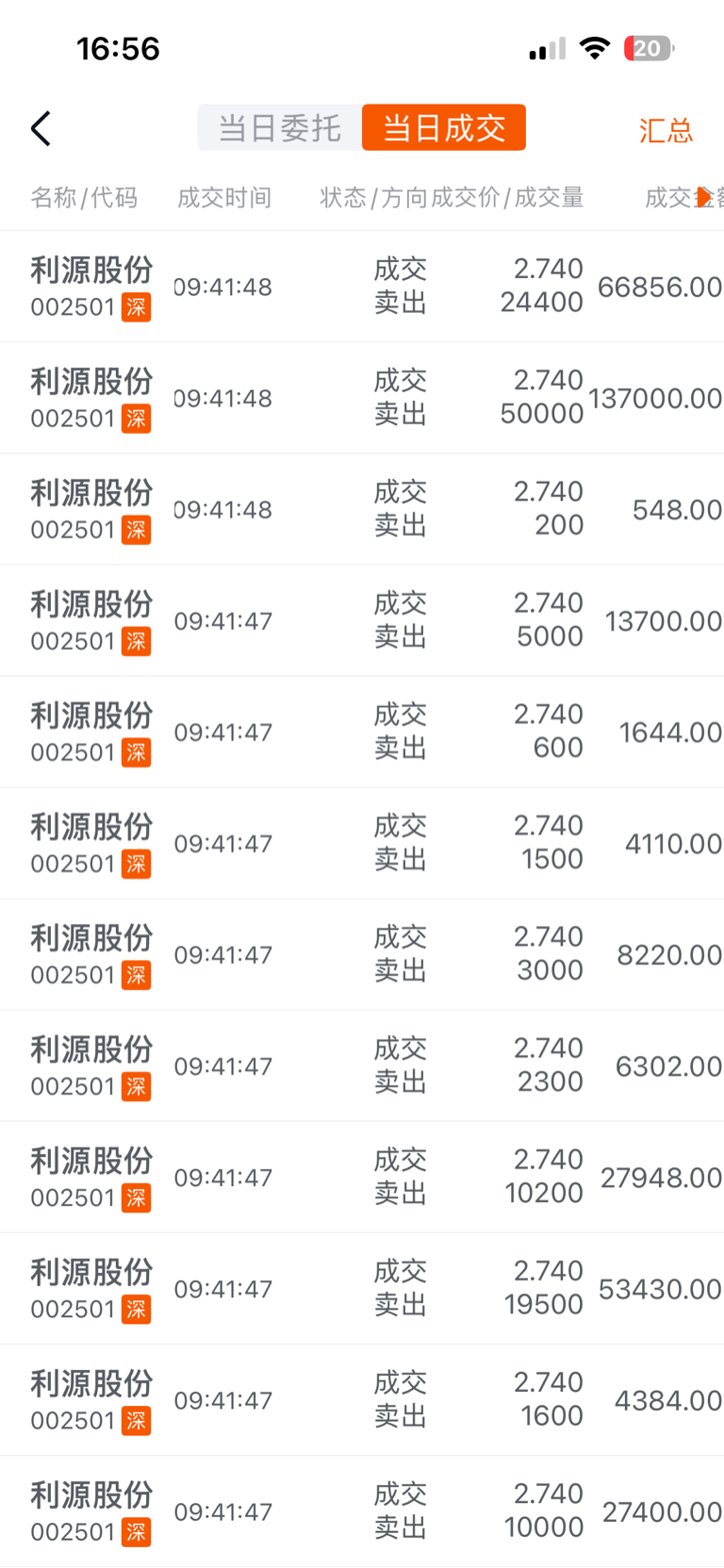Tap the 成交时间 column header
Image resolution: width=724 pixels, height=1568 pixels.
224,197
